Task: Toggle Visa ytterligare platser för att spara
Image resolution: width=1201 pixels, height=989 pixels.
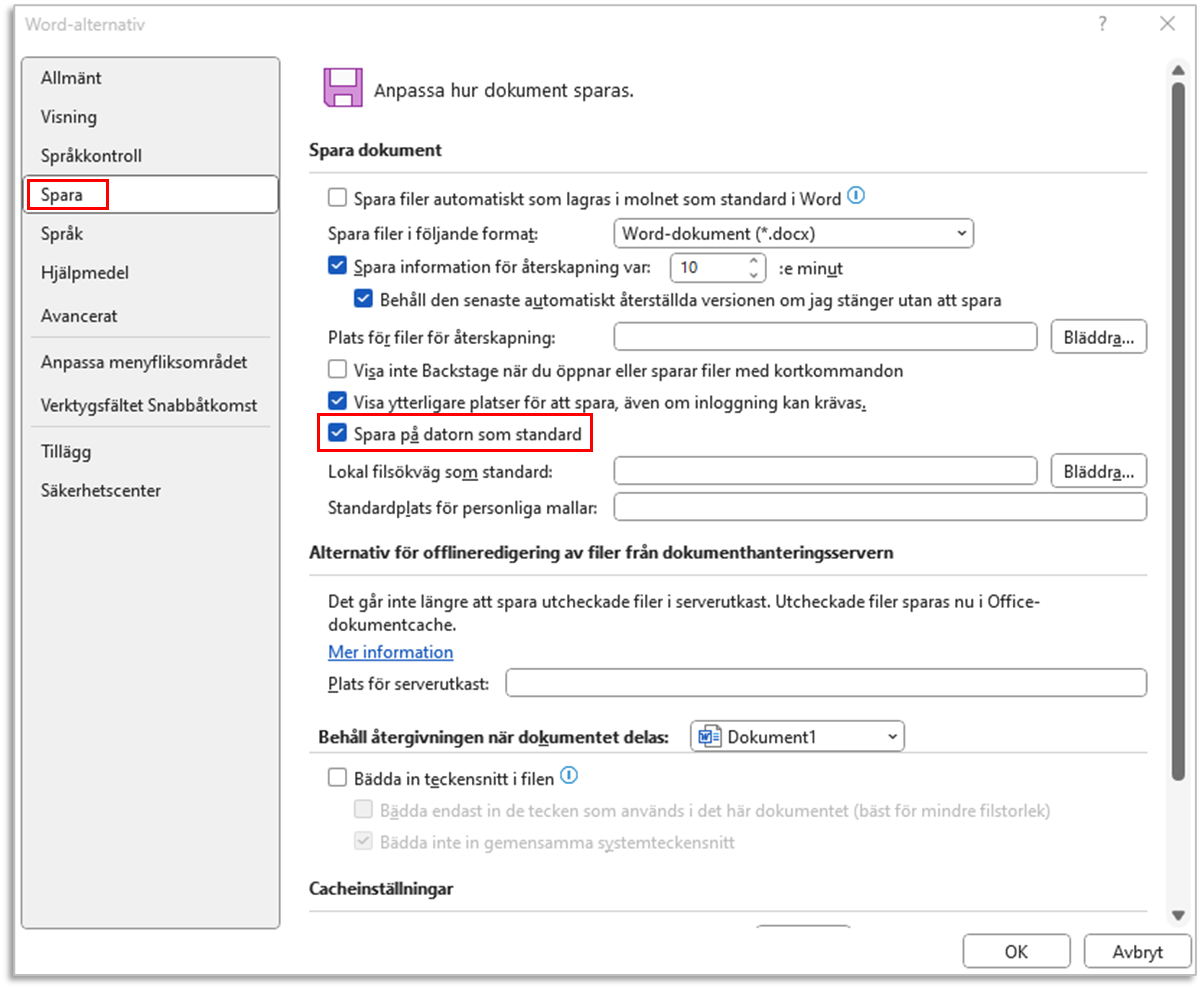Action: [338, 403]
